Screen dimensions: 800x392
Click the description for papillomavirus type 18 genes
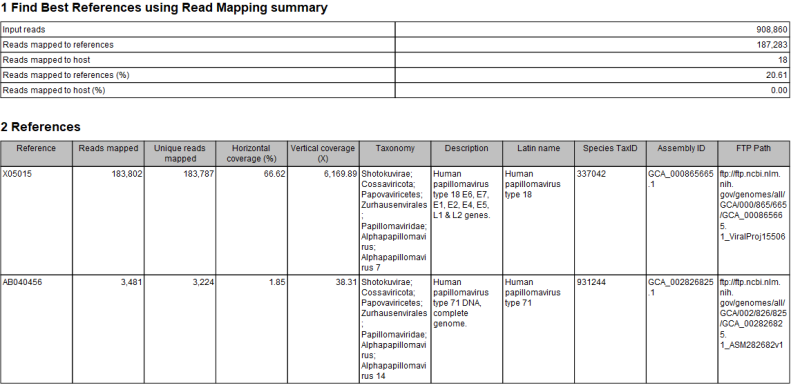point(461,194)
